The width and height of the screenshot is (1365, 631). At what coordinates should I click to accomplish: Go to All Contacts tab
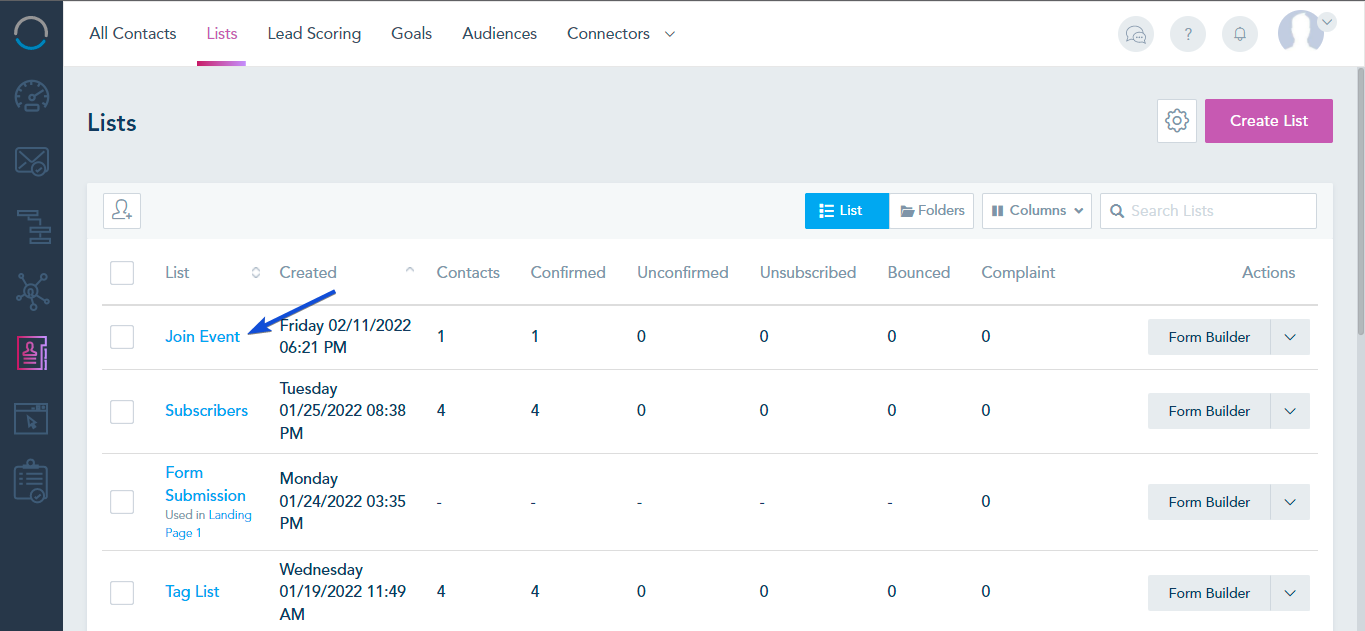133,34
